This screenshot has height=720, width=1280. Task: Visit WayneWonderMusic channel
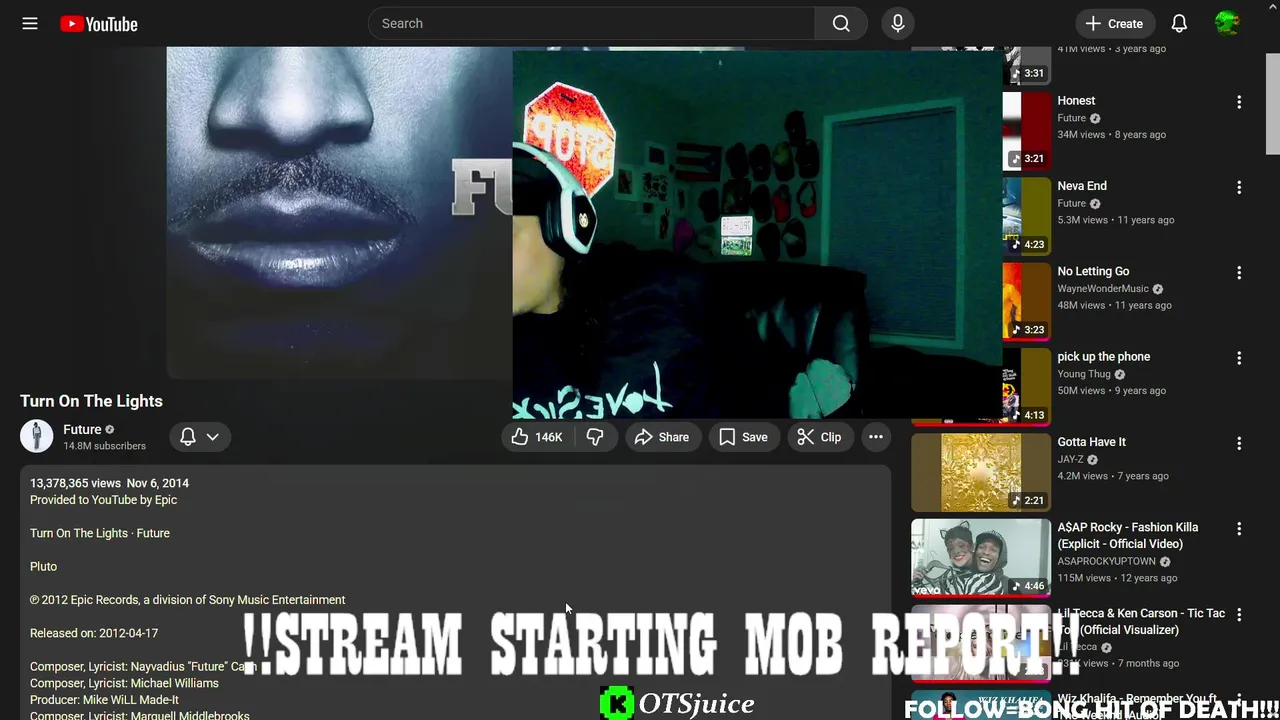tap(1103, 289)
